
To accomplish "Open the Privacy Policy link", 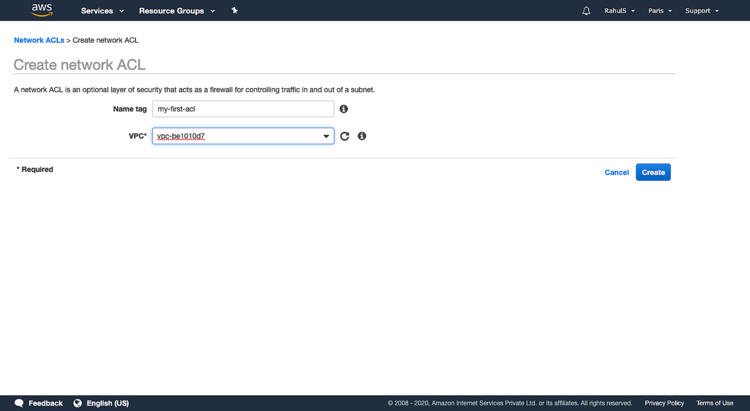I will tap(664, 403).
